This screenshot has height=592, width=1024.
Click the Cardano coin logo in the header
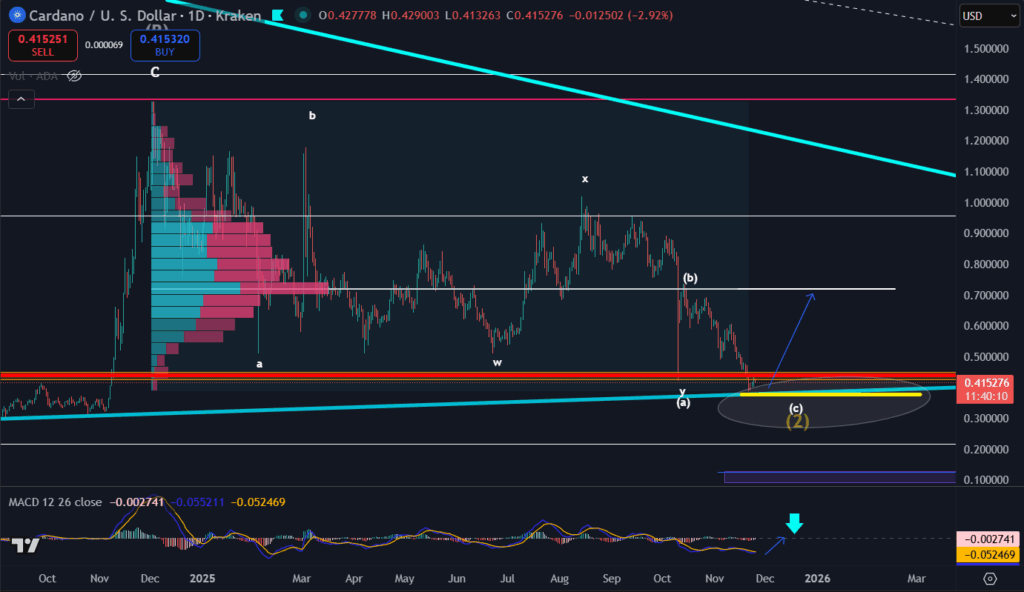point(17,15)
